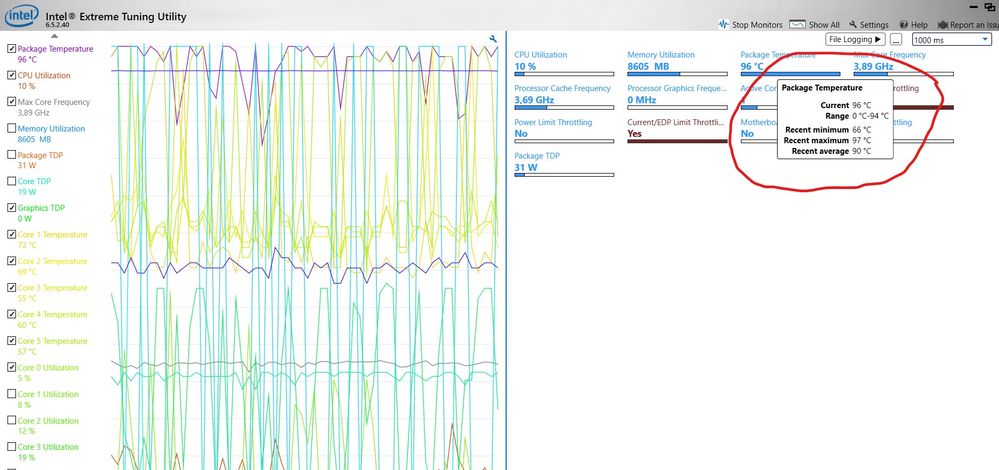Screen dimensions: 999x470
Task: Click the CPU Utilization progress bar
Action: click(x=564, y=74)
